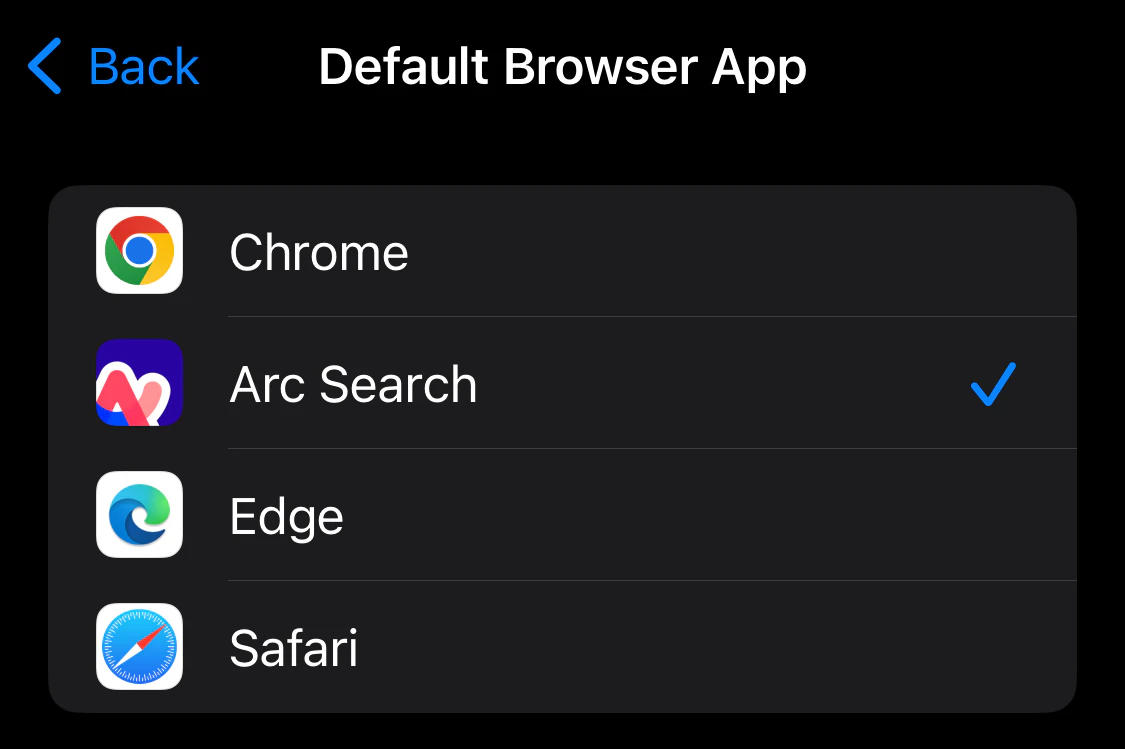Click the blue checkmark beside Arc Search
Viewport: 1125px width, 749px height.
(x=993, y=384)
